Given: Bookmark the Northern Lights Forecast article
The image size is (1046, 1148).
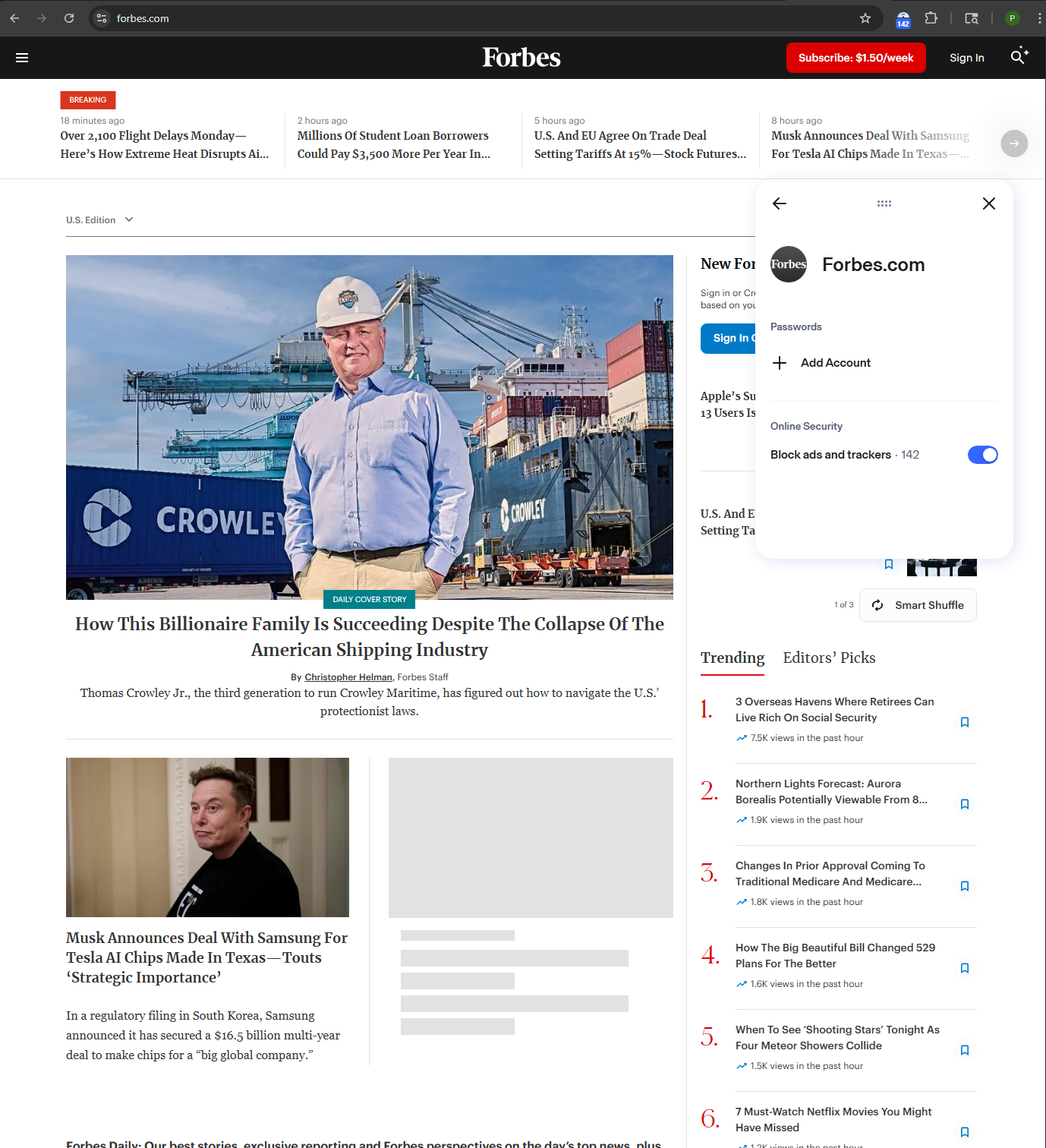Looking at the screenshot, I should point(965,804).
